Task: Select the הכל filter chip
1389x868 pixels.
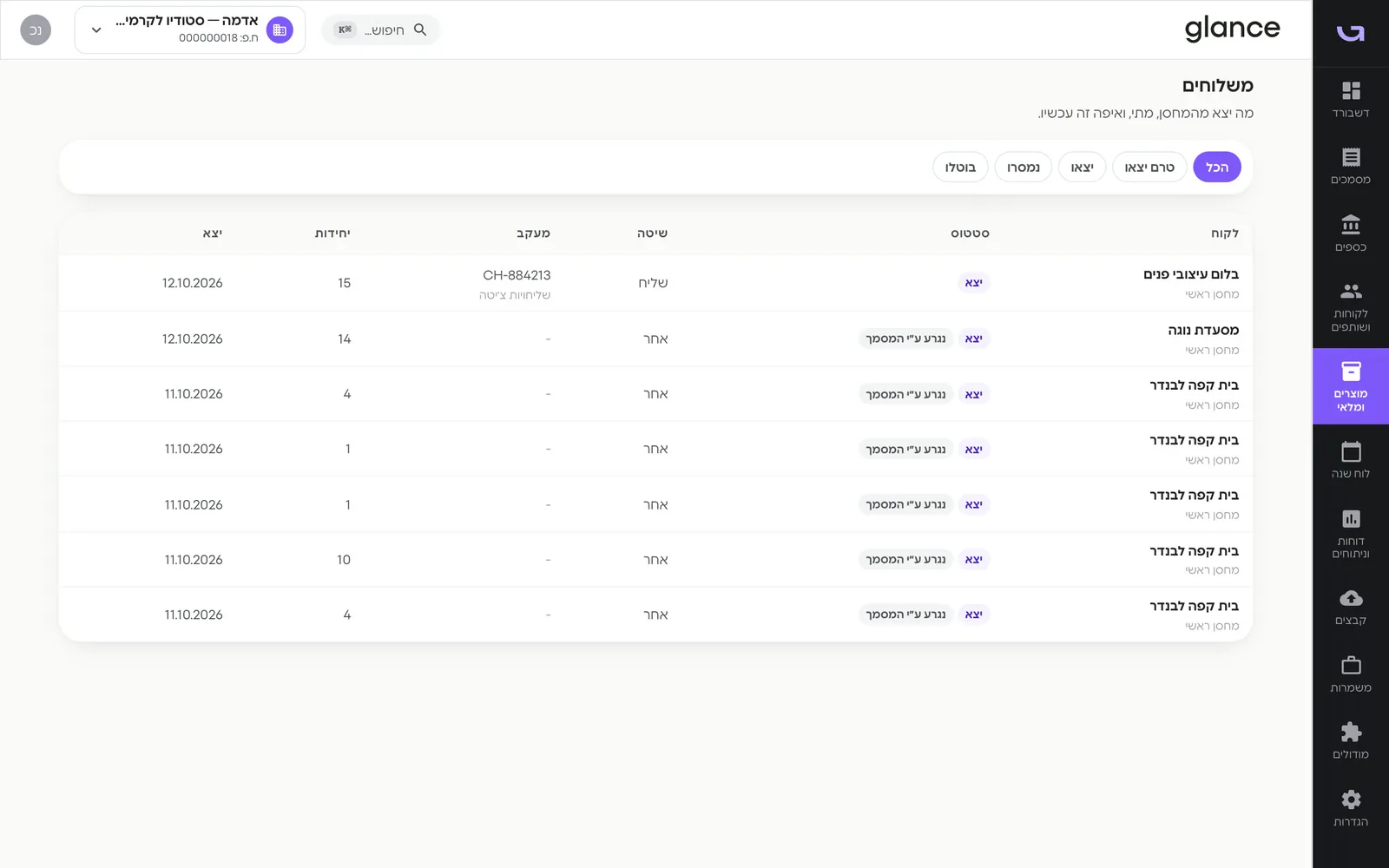Action: pyautogui.click(x=1217, y=167)
